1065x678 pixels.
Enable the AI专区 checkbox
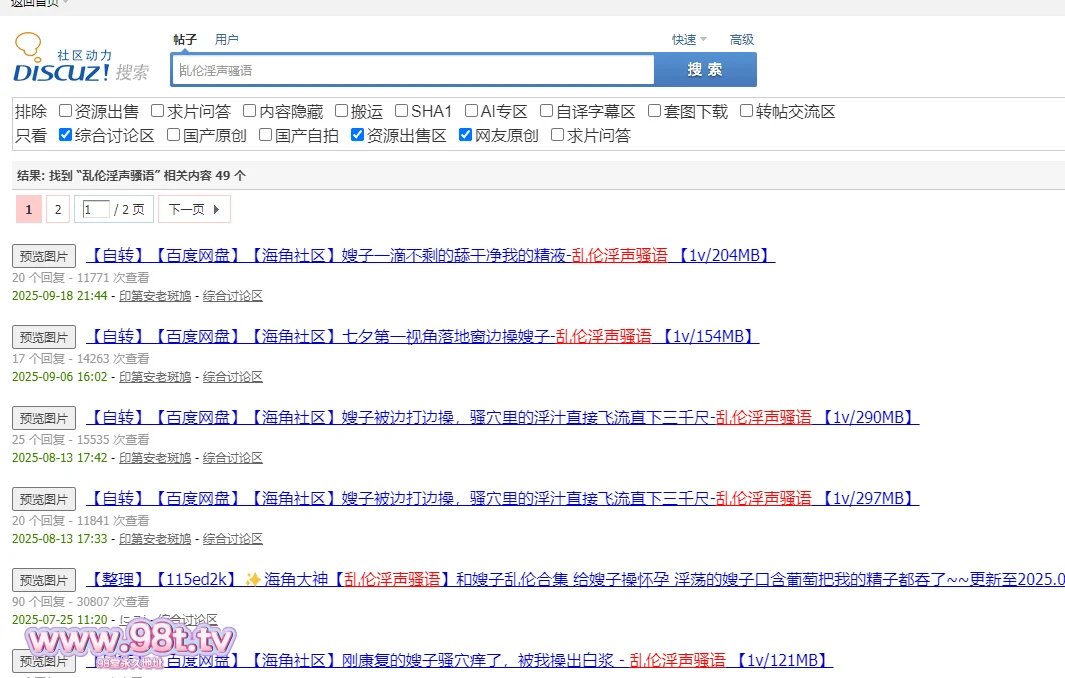471,111
